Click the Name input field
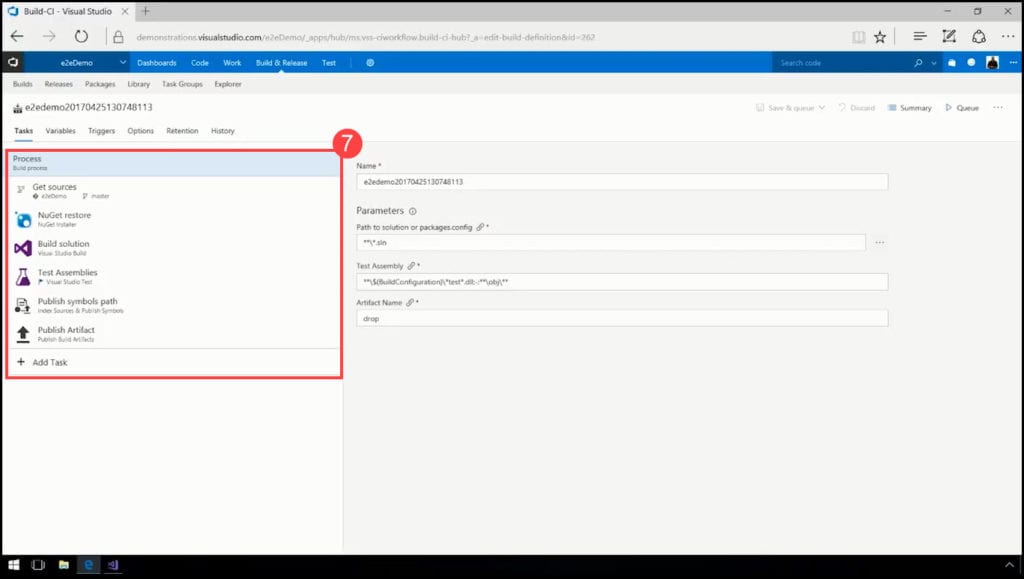The image size is (1024, 579). coord(622,181)
